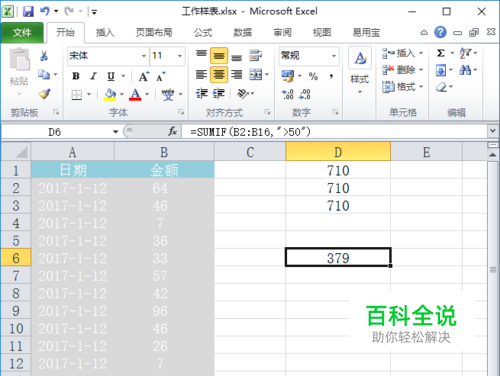Toggle Align Text Right

[236, 75]
